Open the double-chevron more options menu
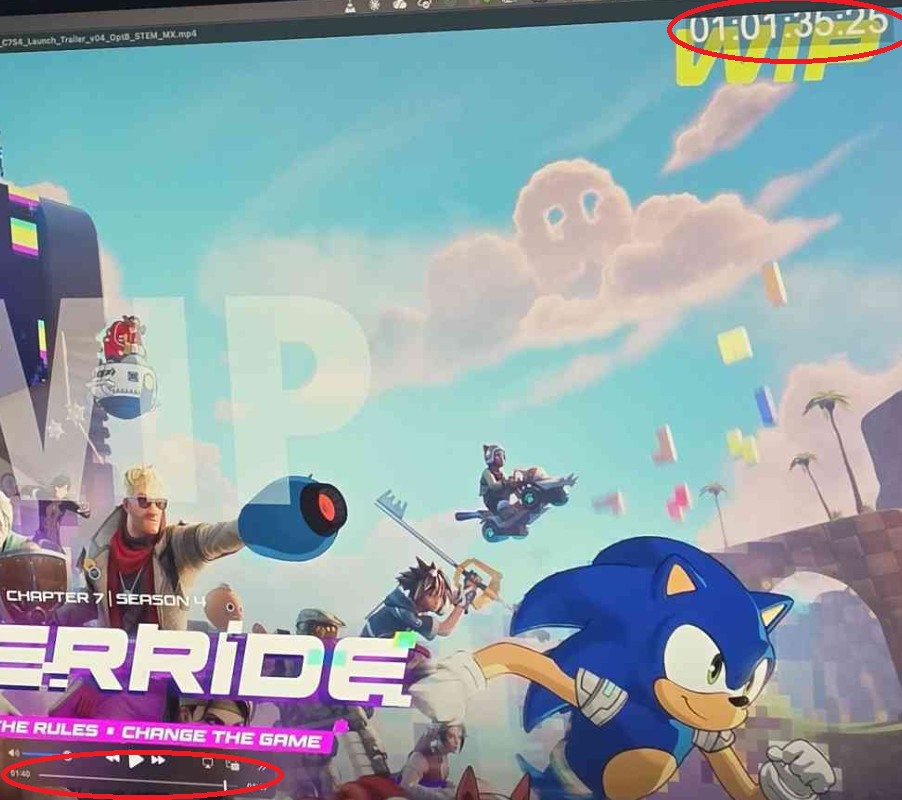 coord(262,768)
